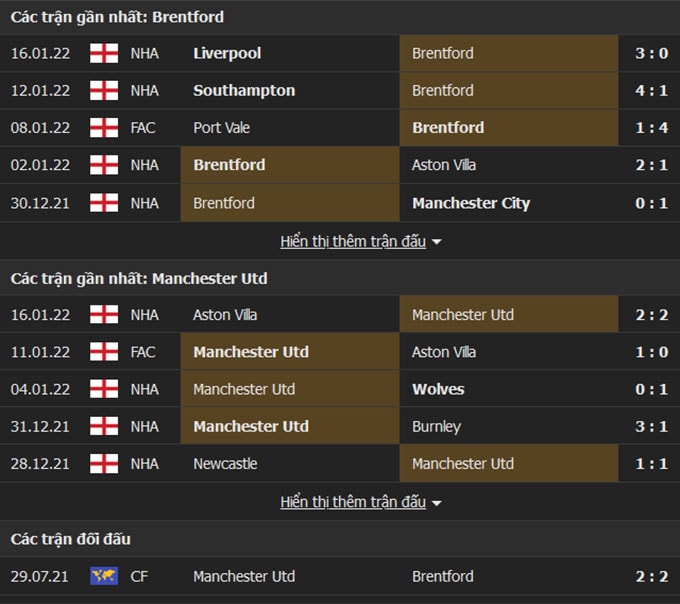Click flag icon in Manchester Utd vs Wolves row
Viewport: 680px width, 604px height.
click(x=104, y=389)
